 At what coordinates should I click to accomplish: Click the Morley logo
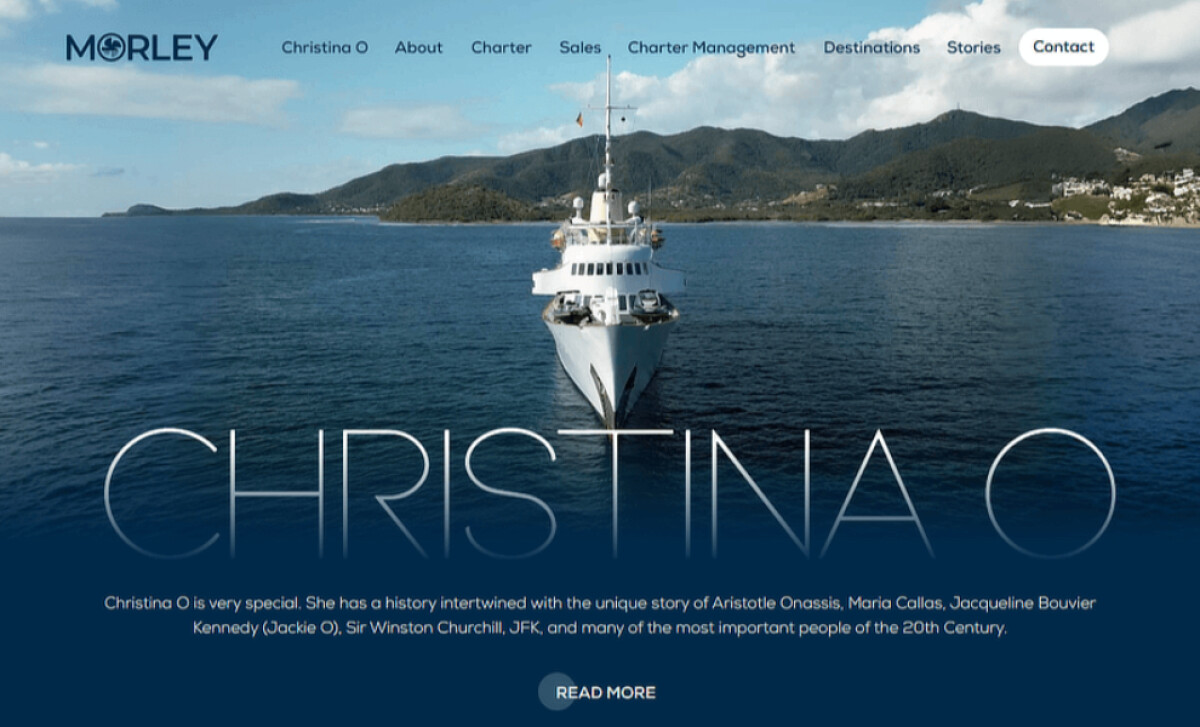142,47
